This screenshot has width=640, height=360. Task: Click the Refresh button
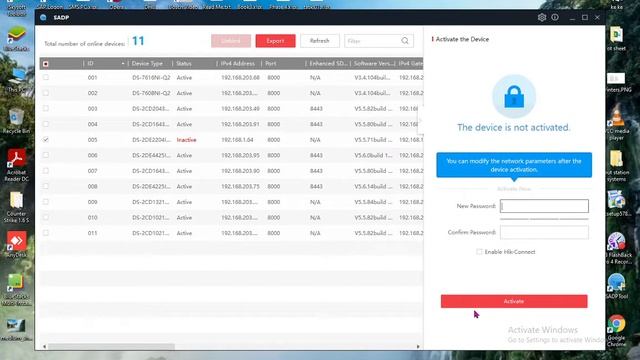[320, 41]
